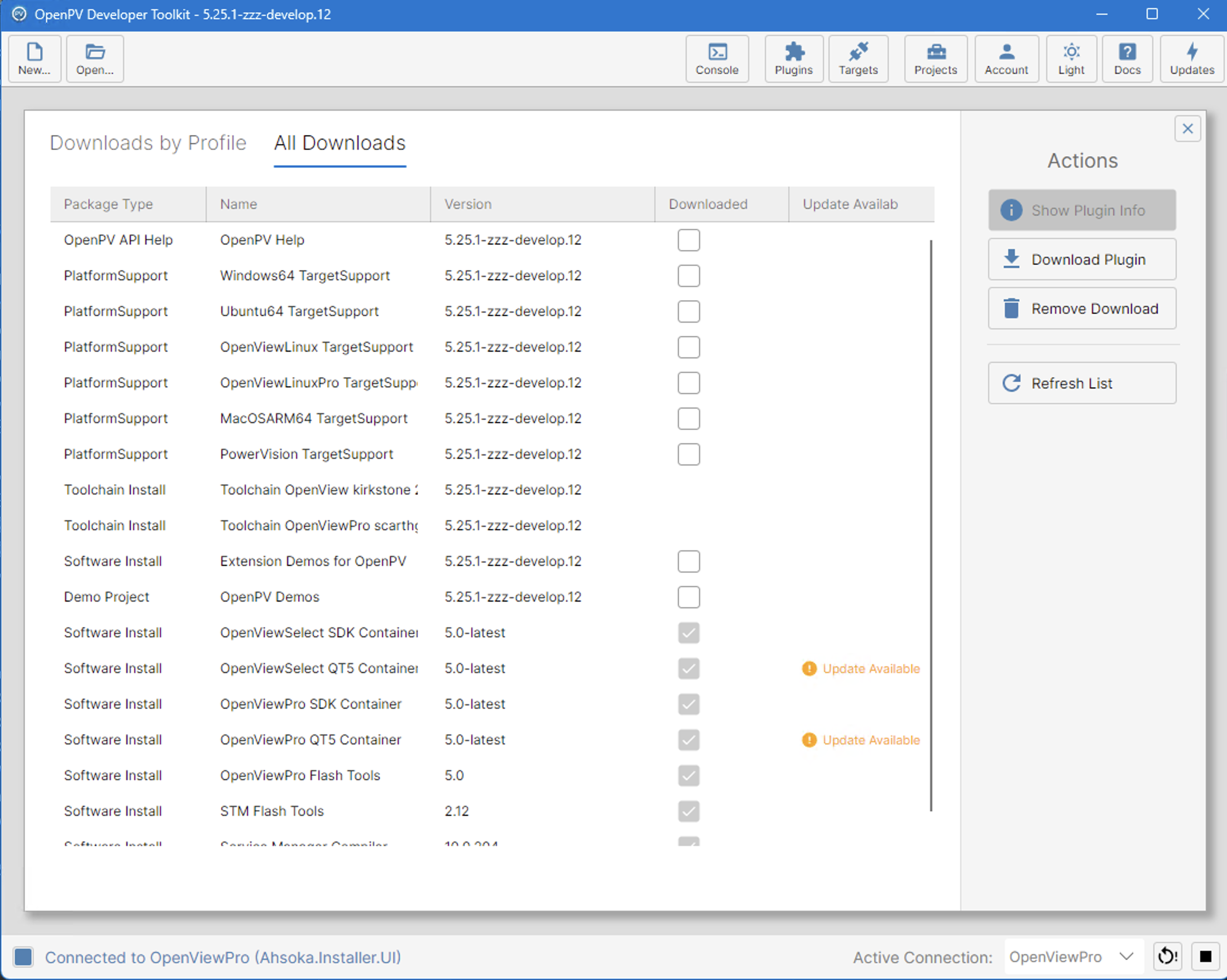Toggle the Light theme icon
This screenshot has height=980, width=1227.
1071,59
